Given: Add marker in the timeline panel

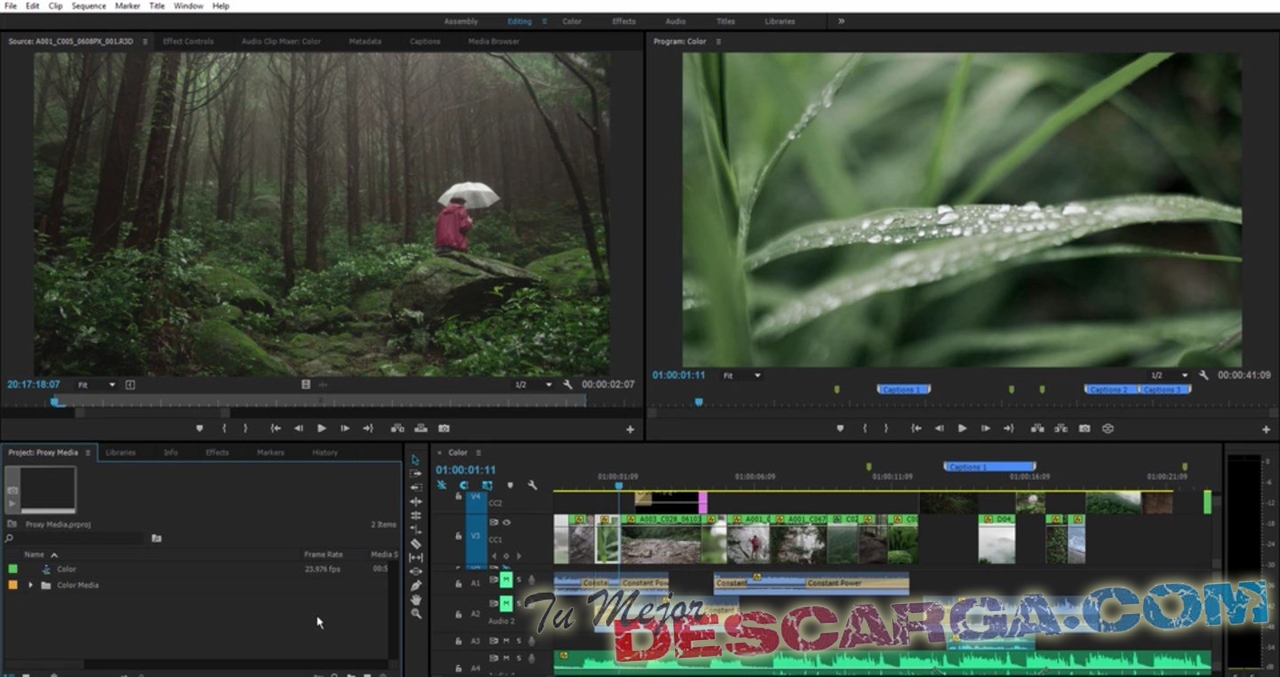Looking at the screenshot, I should coord(510,485).
